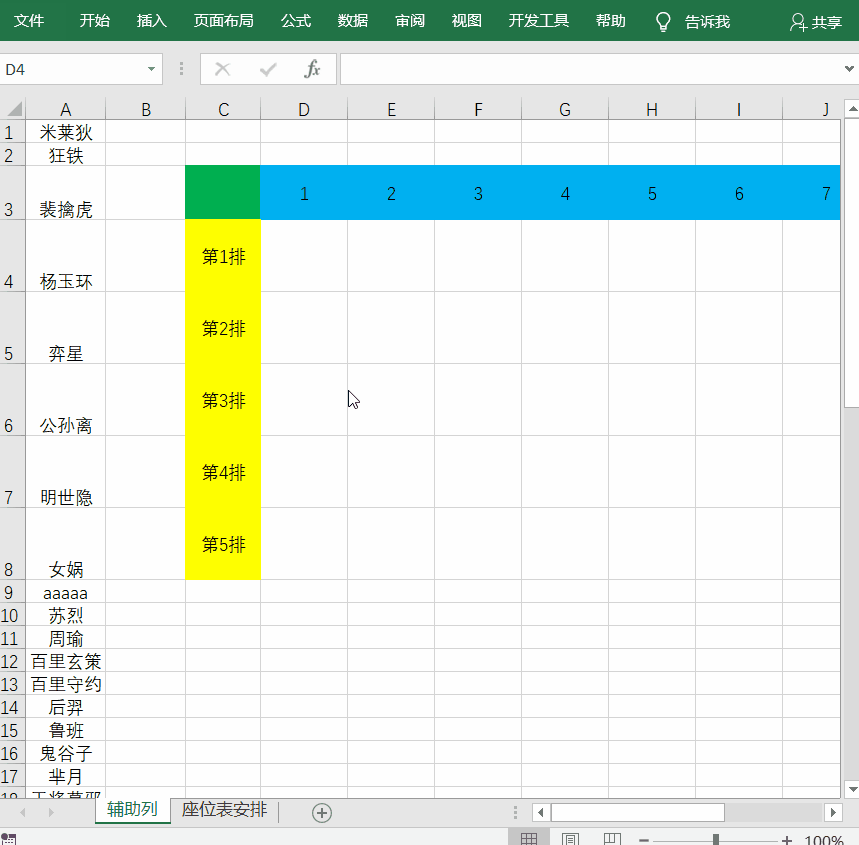
Task: Select yellow cell 第3排
Action: (223, 400)
